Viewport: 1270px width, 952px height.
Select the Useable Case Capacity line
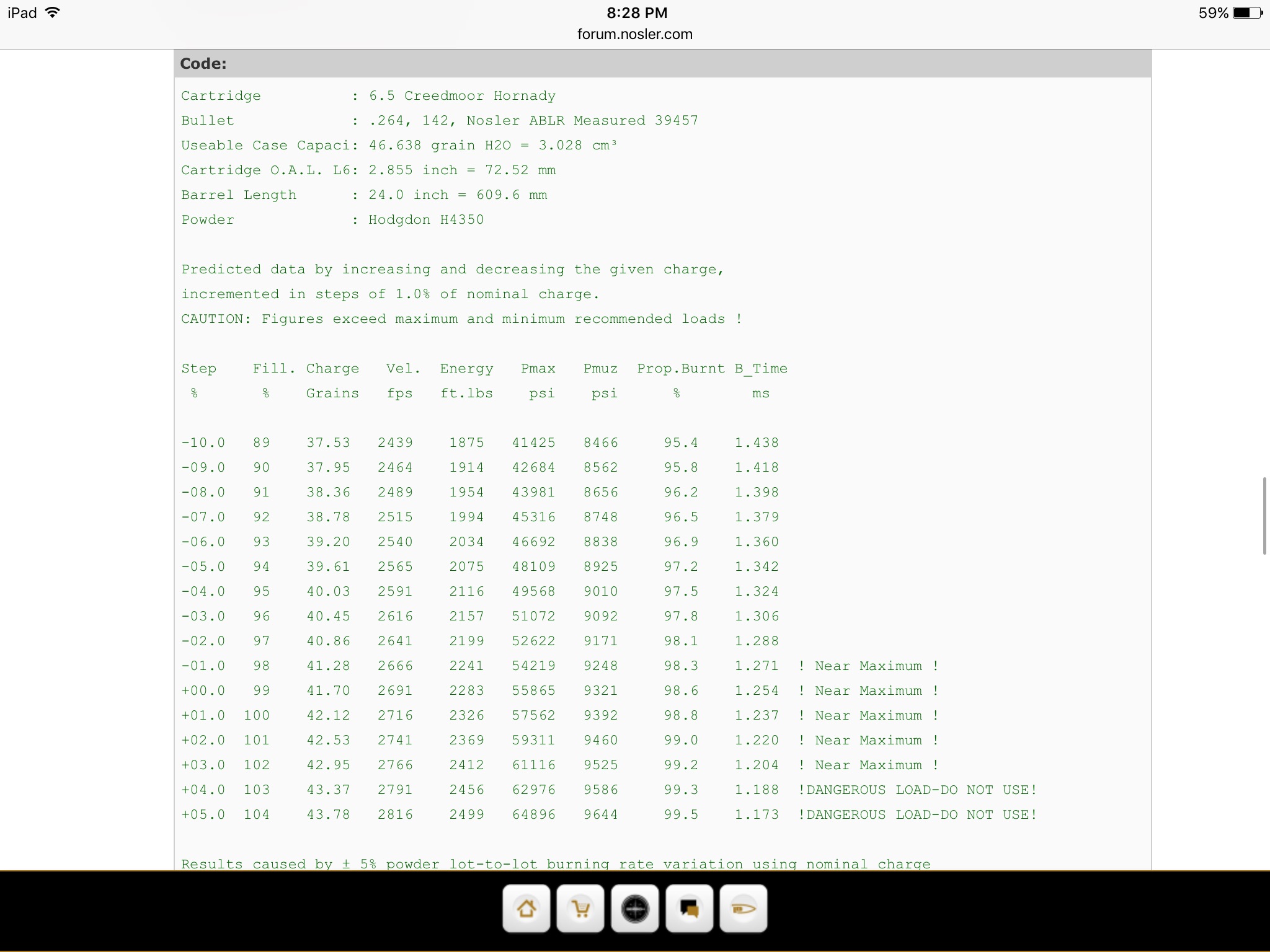click(399, 146)
